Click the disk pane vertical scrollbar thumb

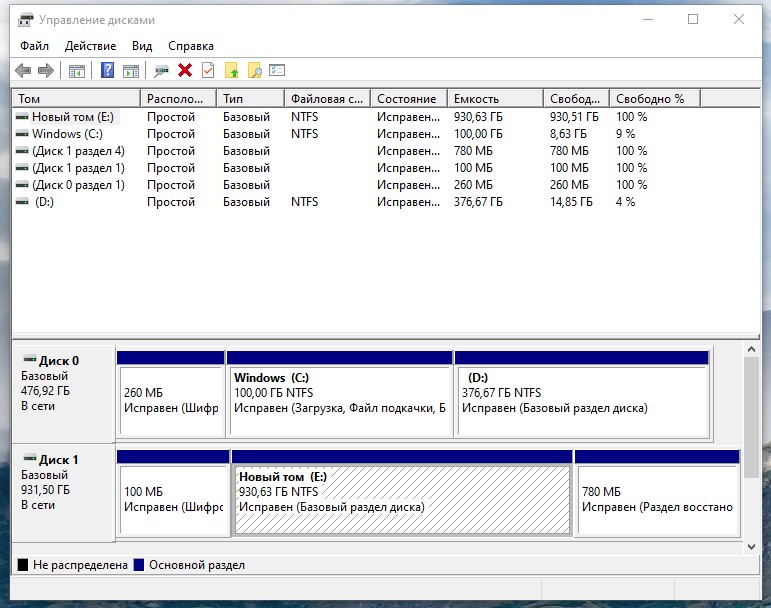(x=751, y=417)
